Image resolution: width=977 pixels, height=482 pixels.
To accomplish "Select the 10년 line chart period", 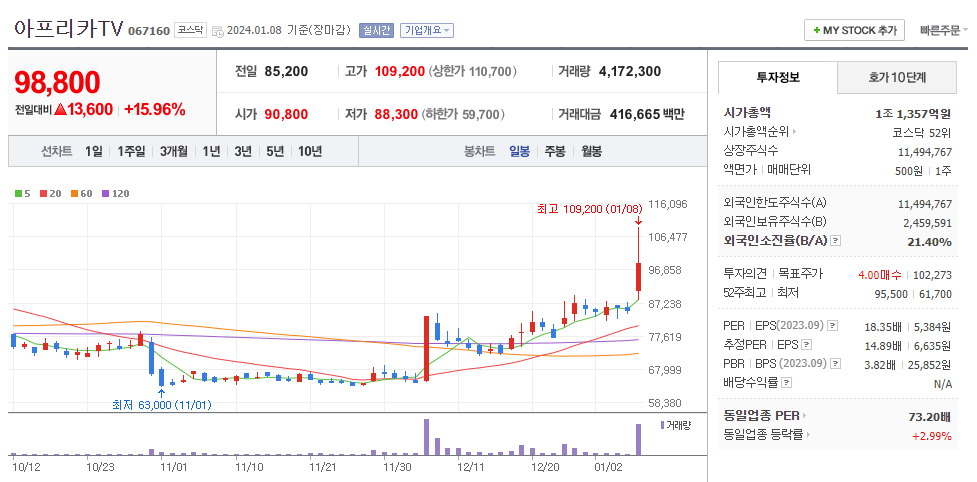I will (x=310, y=151).
